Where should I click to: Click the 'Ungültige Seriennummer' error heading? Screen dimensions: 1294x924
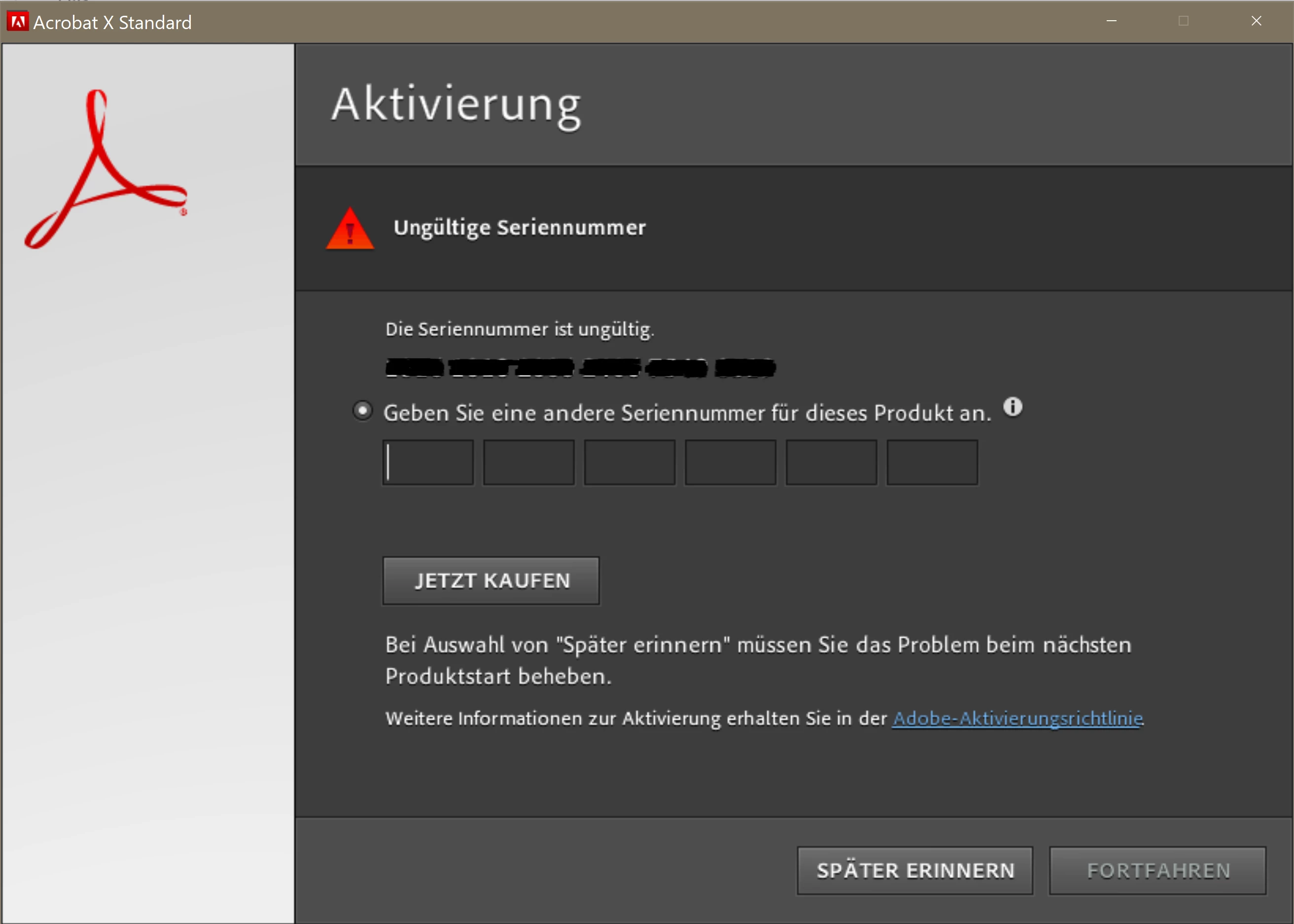(520, 228)
